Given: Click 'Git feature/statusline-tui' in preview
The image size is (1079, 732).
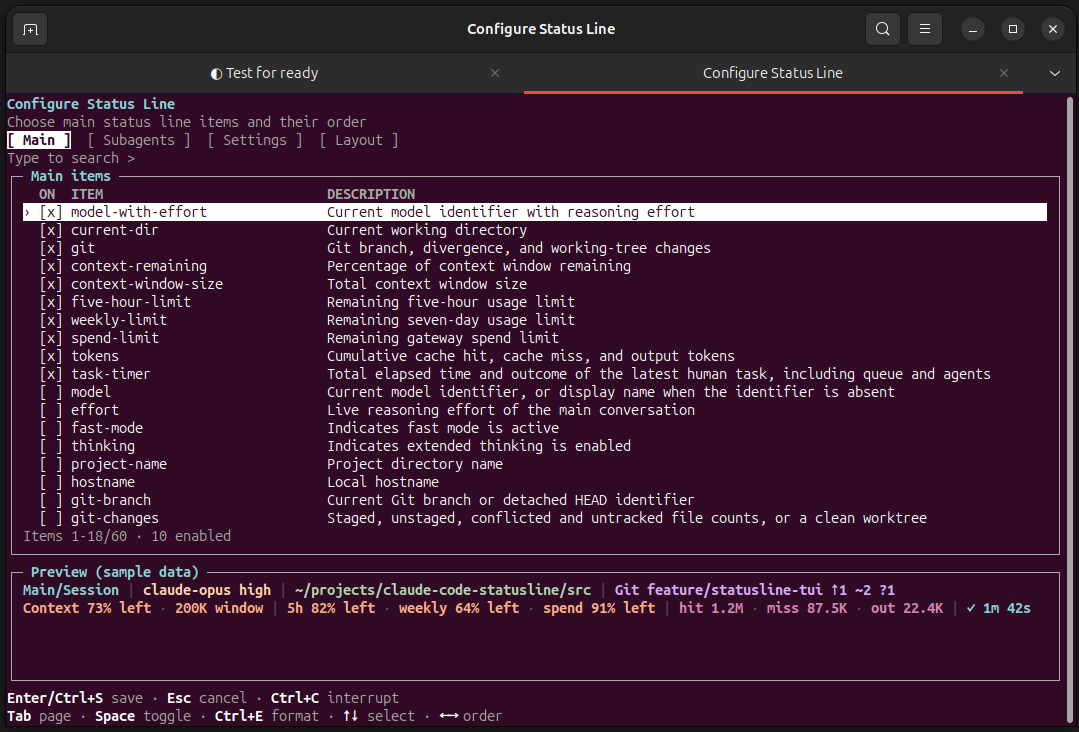Looking at the screenshot, I should pyautogui.click(x=718, y=590).
